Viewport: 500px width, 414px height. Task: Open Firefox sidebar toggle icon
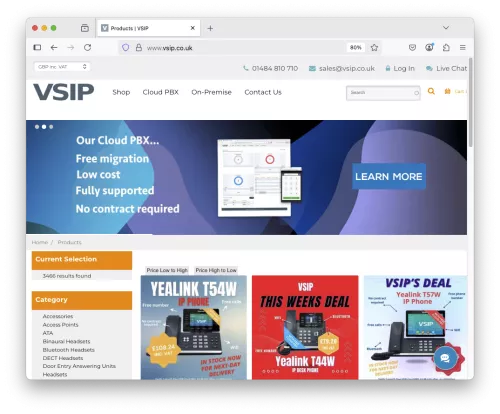point(37,47)
